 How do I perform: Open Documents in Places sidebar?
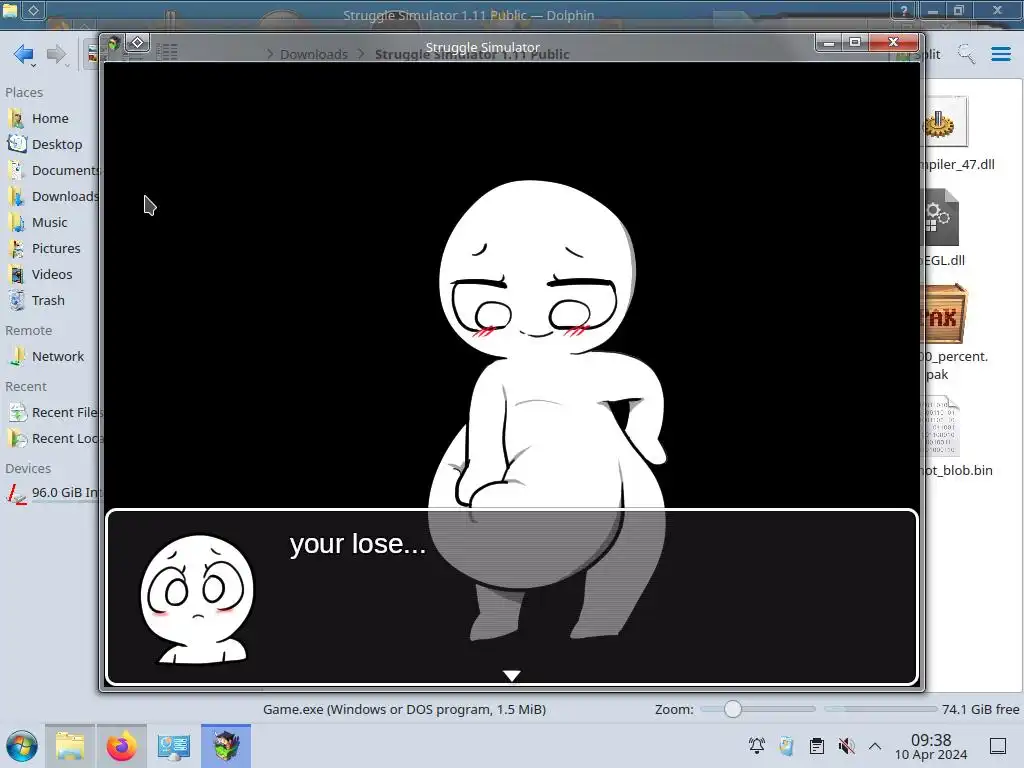click(50, 170)
